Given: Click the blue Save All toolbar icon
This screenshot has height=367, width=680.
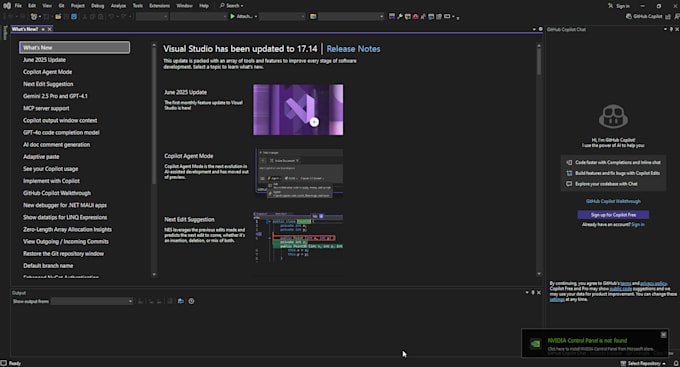Looking at the screenshot, I should pos(74,16).
